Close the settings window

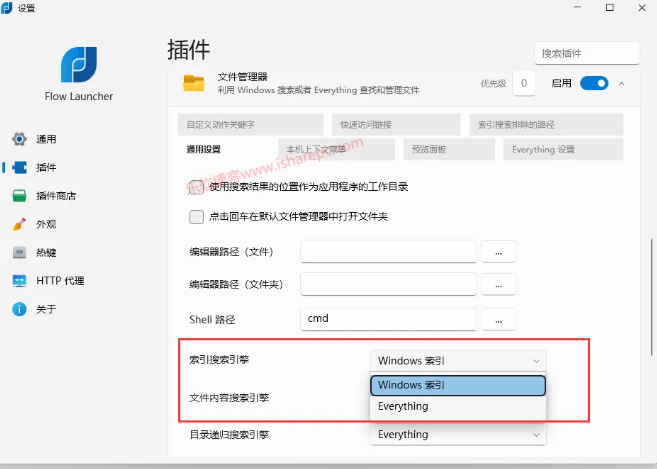642,8
